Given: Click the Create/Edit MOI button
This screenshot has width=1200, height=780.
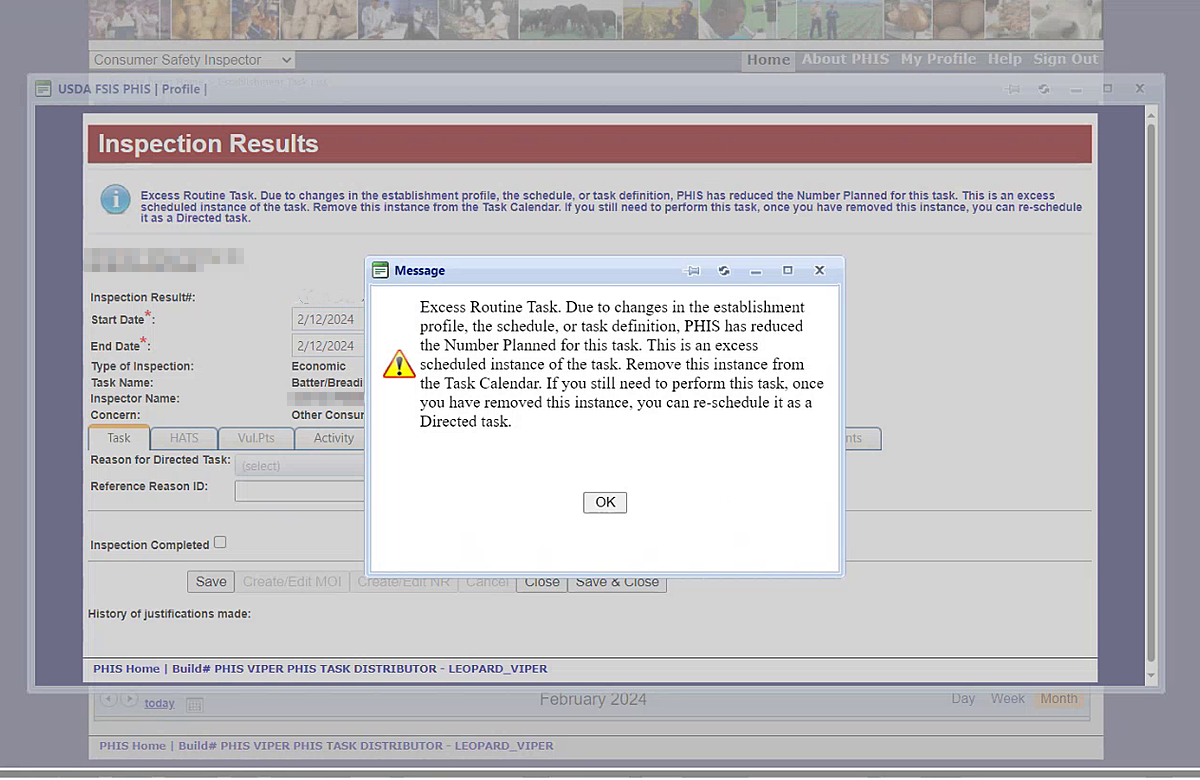Looking at the screenshot, I should (x=292, y=582).
